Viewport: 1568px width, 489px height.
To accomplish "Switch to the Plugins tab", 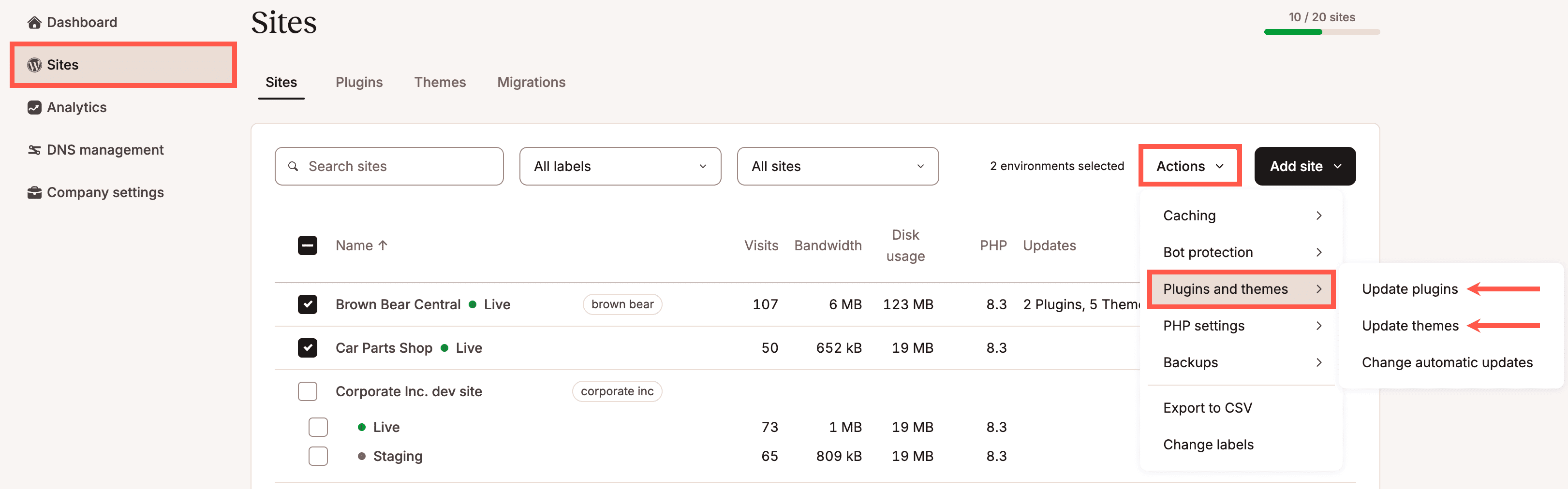I will 358,82.
